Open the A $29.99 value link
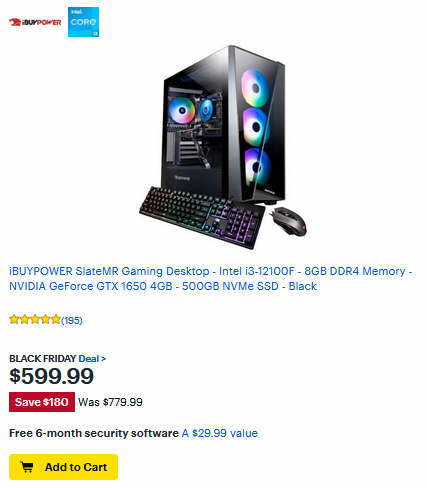427x488 pixels. (220, 433)
